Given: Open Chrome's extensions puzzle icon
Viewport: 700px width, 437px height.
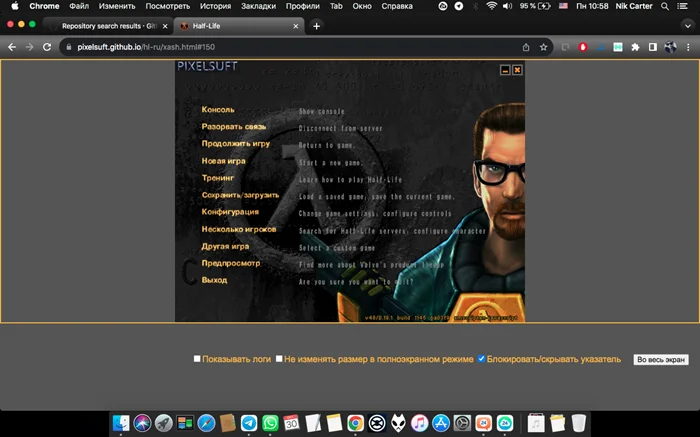Looking at the screenshot, I should 635,47.
